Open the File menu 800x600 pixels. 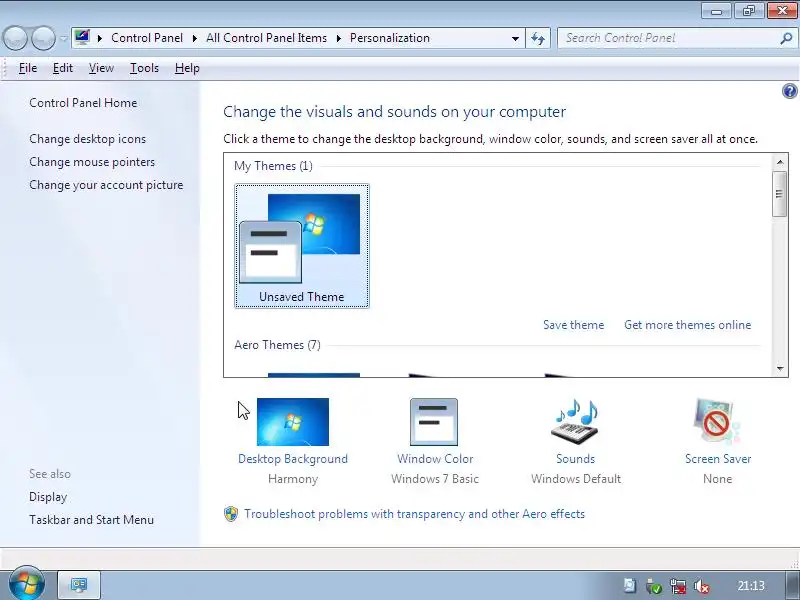click(28, 68)
